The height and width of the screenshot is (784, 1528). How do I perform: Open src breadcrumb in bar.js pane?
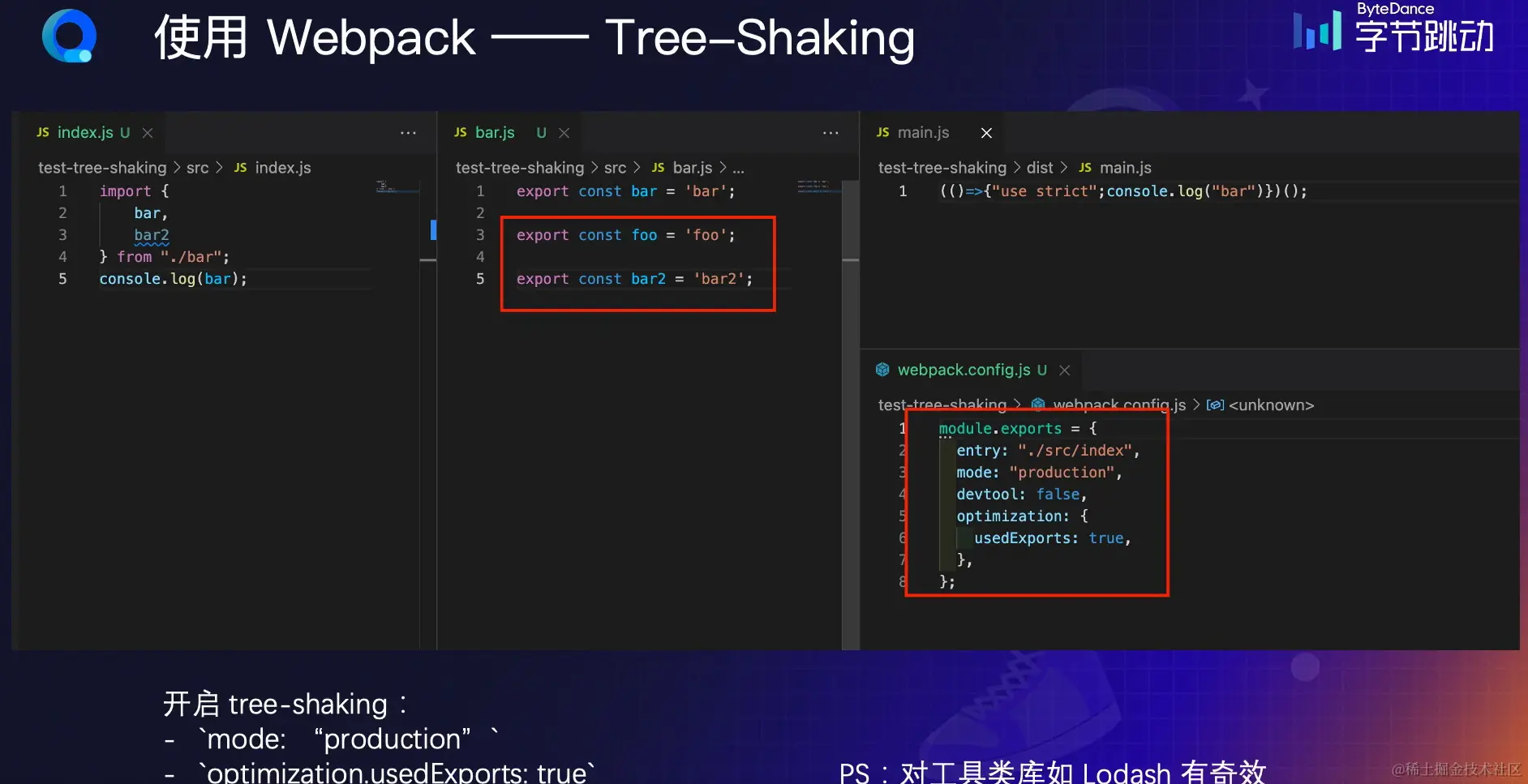click(x=616, y=168)
